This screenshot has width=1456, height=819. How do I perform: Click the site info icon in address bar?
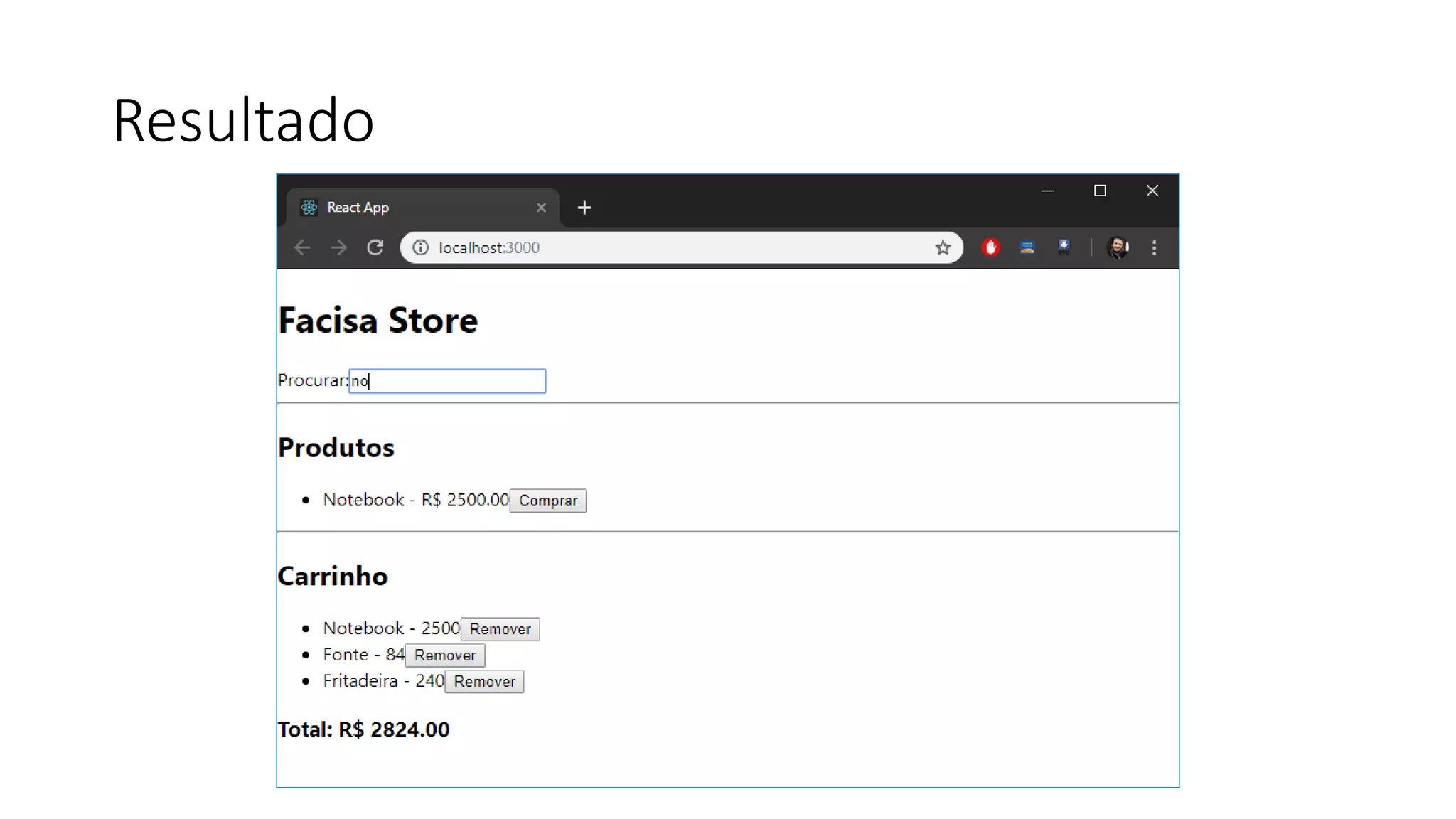pos(420,247)
